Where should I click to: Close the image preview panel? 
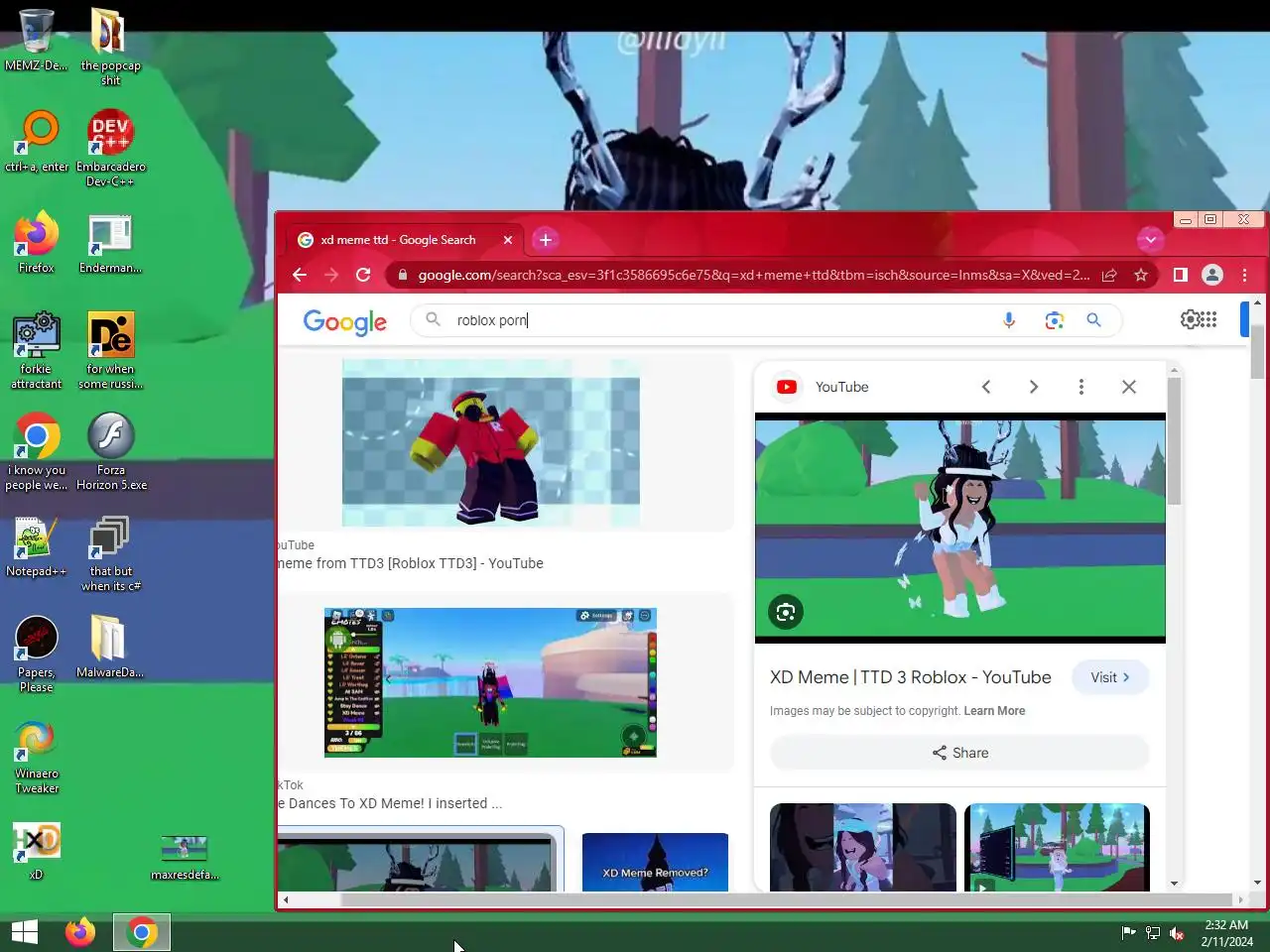click(x=1129, y=387)
